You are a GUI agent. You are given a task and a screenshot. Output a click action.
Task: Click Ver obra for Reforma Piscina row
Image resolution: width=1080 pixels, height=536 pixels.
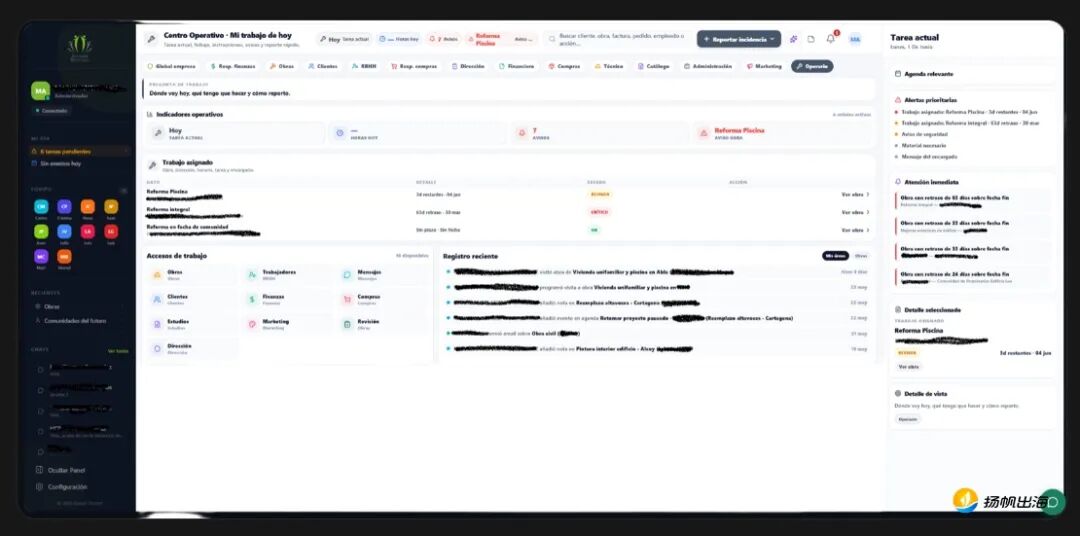[855, 194]
